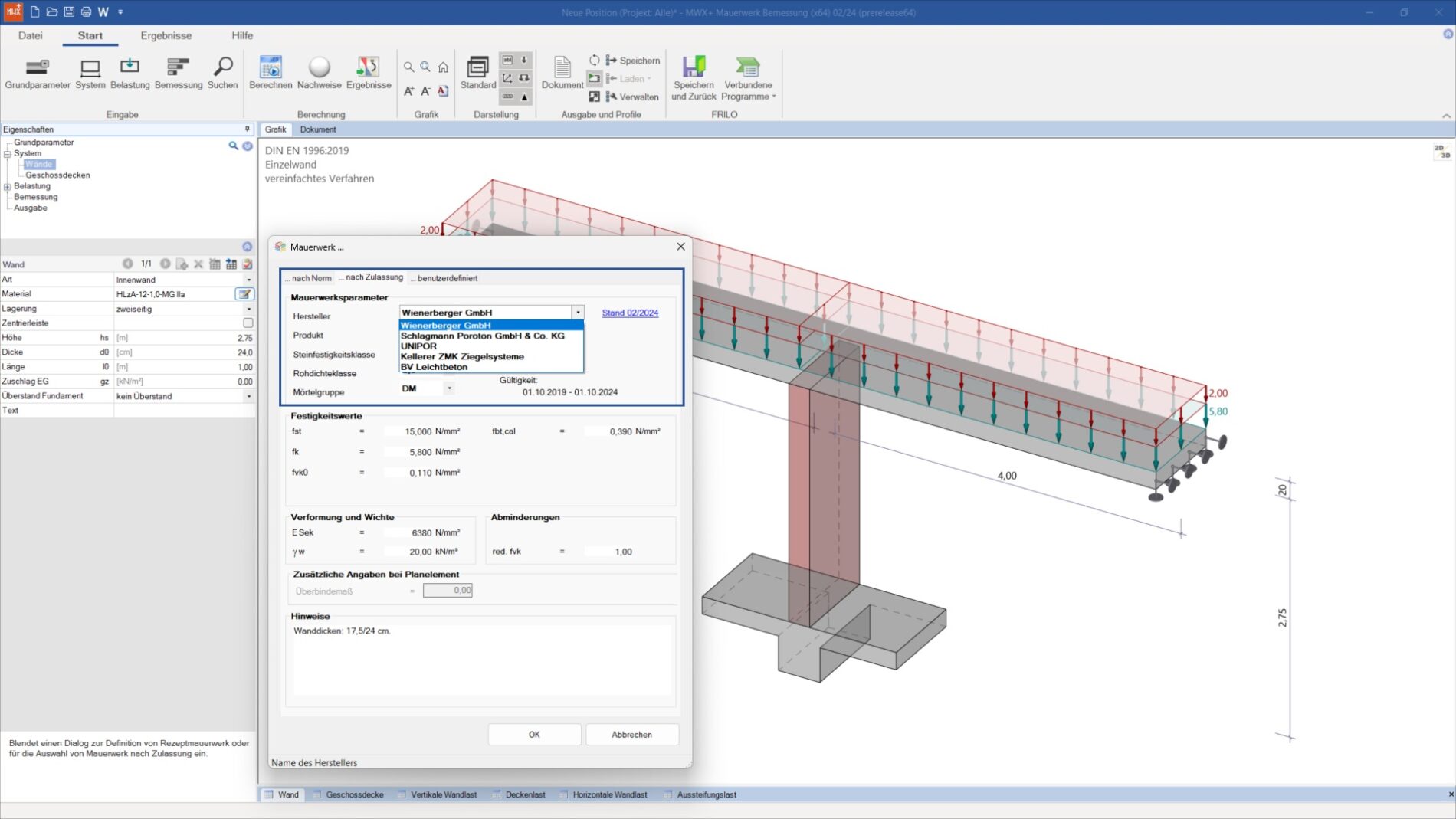The width and height of the screenshot is (1456, 819).
Task: Open the Mörtelgruppe DM dropdown
Action: click(449, 388)
